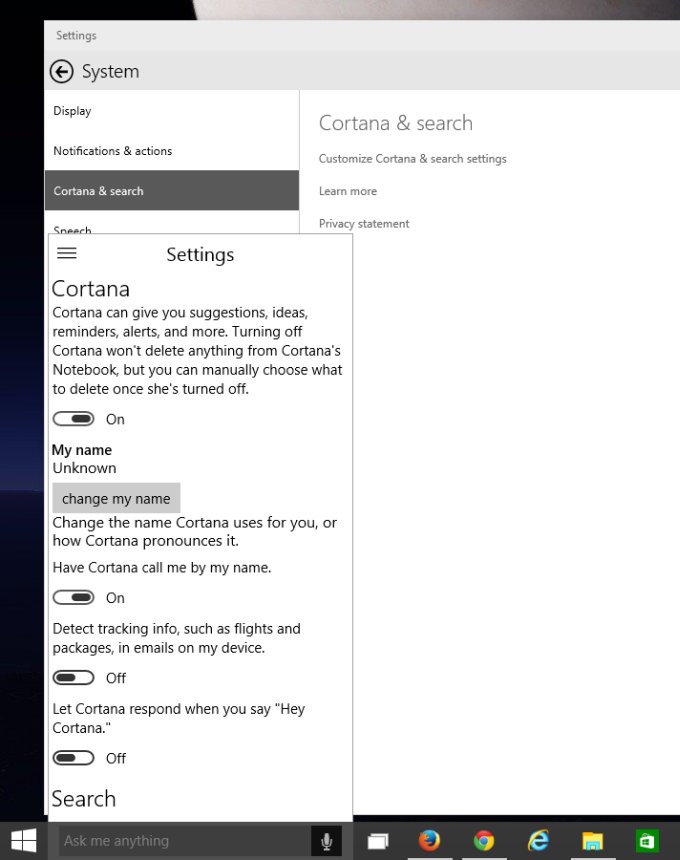Viewport: 680px width, 860px height.
Task: Open 'Customize Cortana & search settings' link
Action: coord(412,159)
